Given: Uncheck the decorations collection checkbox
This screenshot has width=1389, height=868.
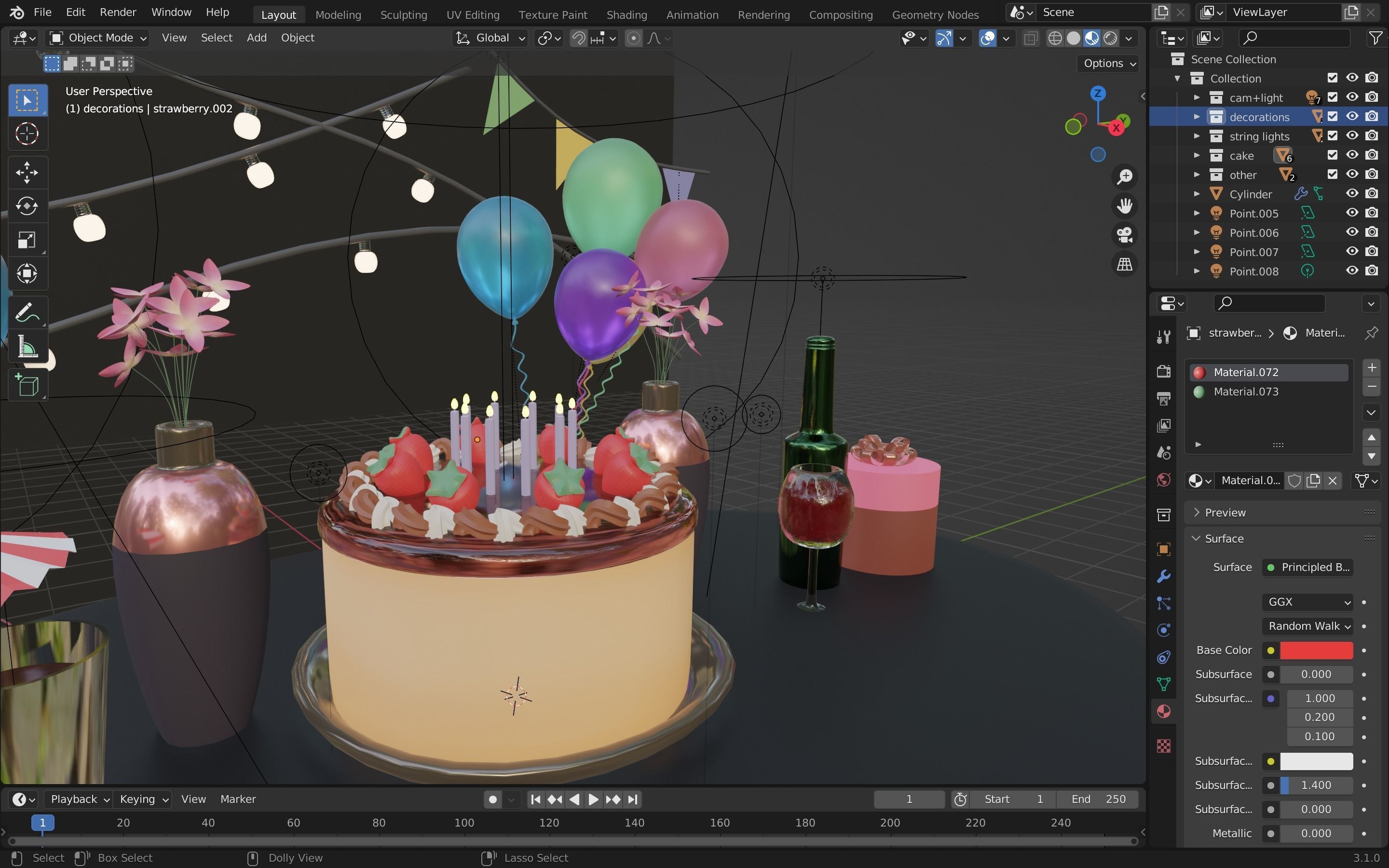Looking at the screenshot, I should [x=1332, y=117].
